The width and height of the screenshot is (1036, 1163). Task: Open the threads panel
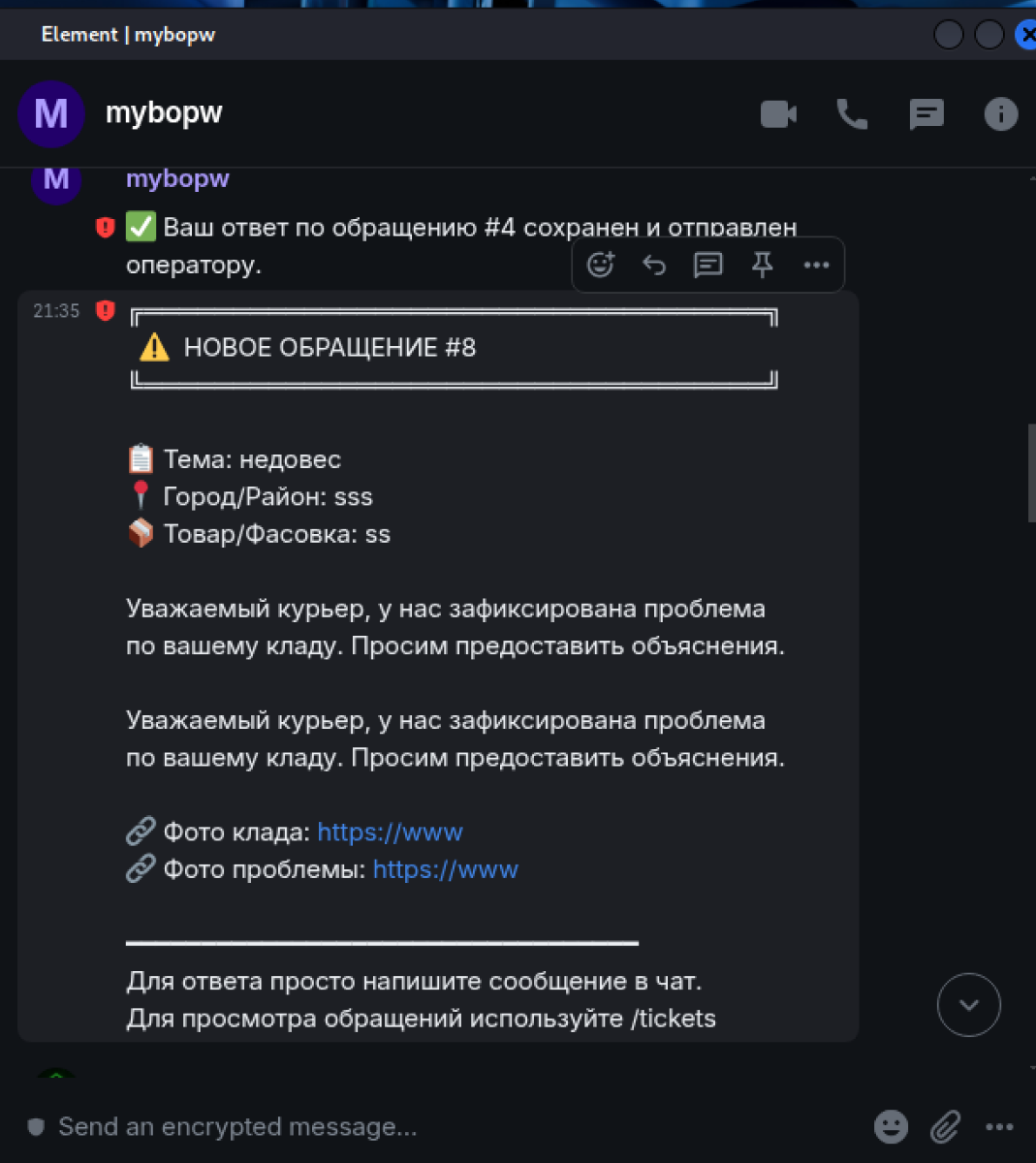pyautogui.click(x=926, y=114)
